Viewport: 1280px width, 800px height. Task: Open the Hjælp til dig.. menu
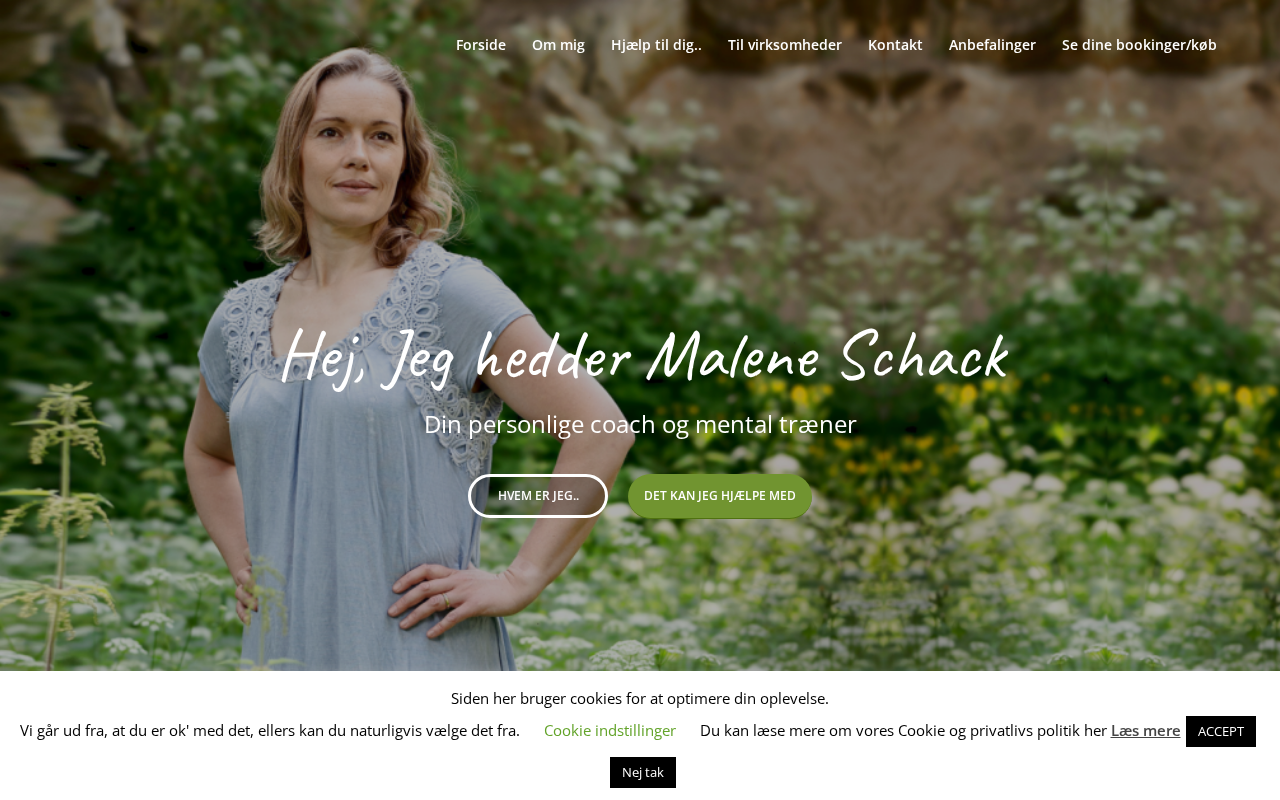tap(656, 45)
